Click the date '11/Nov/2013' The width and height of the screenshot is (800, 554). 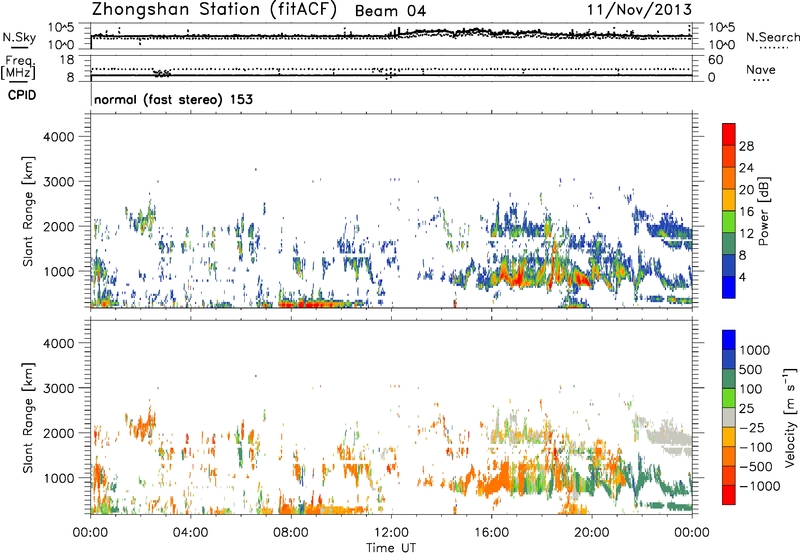tap(639, 9)
